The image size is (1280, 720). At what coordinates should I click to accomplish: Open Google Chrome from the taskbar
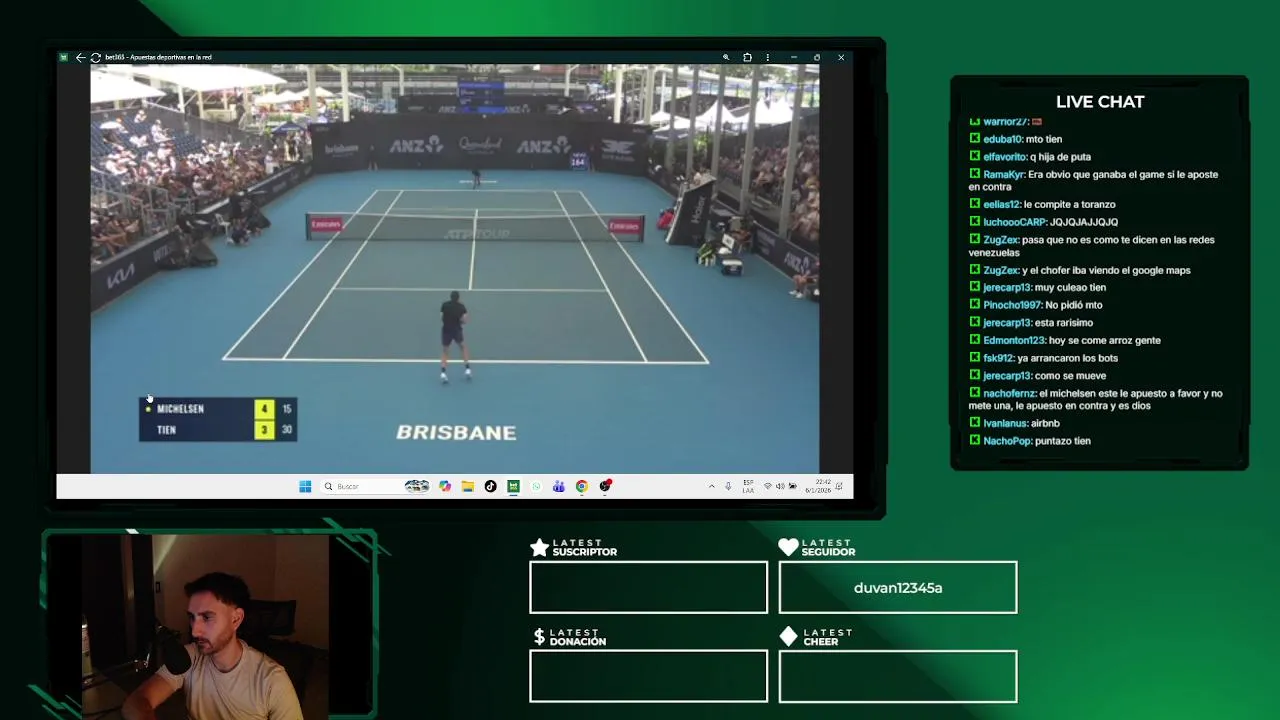click(x=581, y=486)
